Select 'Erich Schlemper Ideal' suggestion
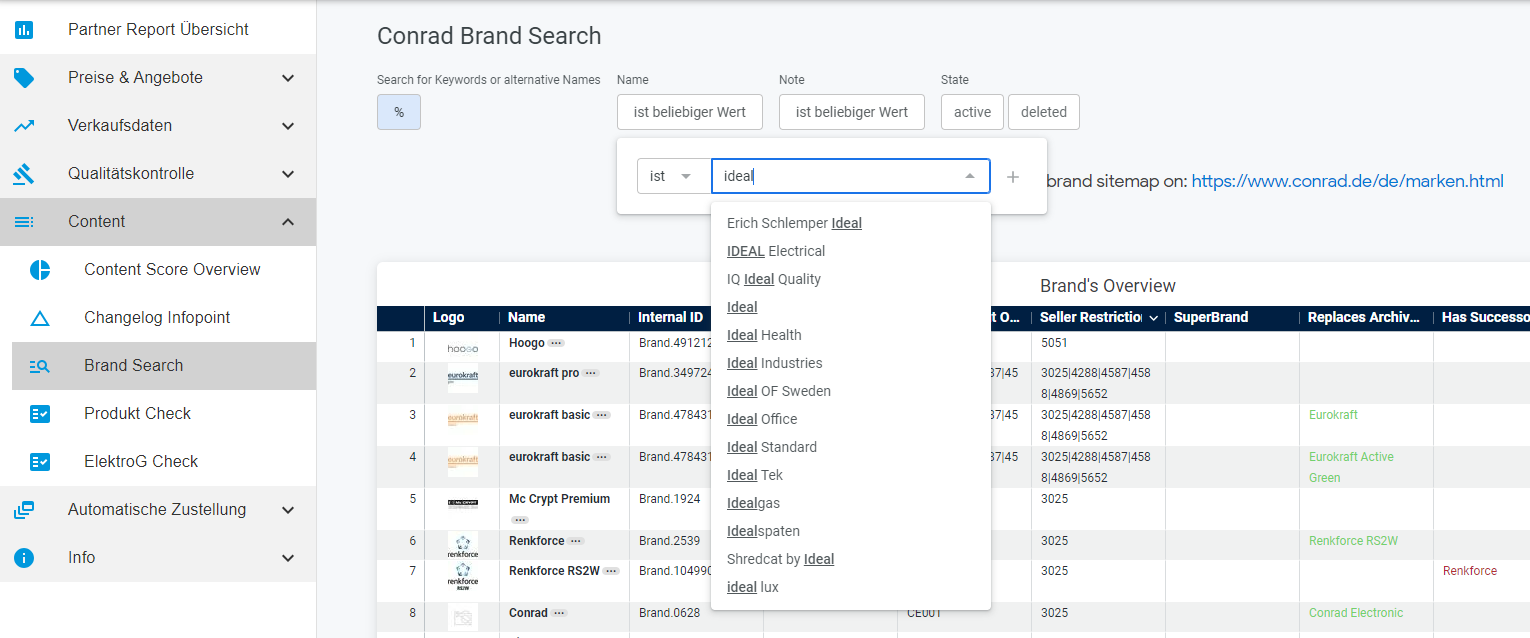The height and width of the screenshot is (638, 1530). click(x=851, y=223)
